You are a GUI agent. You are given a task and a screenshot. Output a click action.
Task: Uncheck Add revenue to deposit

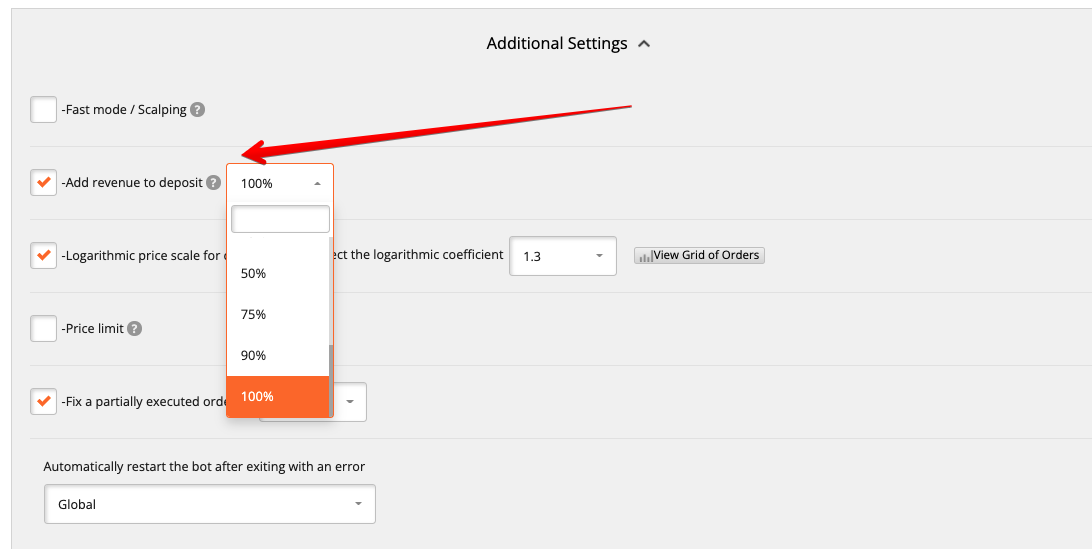(43, 183)
